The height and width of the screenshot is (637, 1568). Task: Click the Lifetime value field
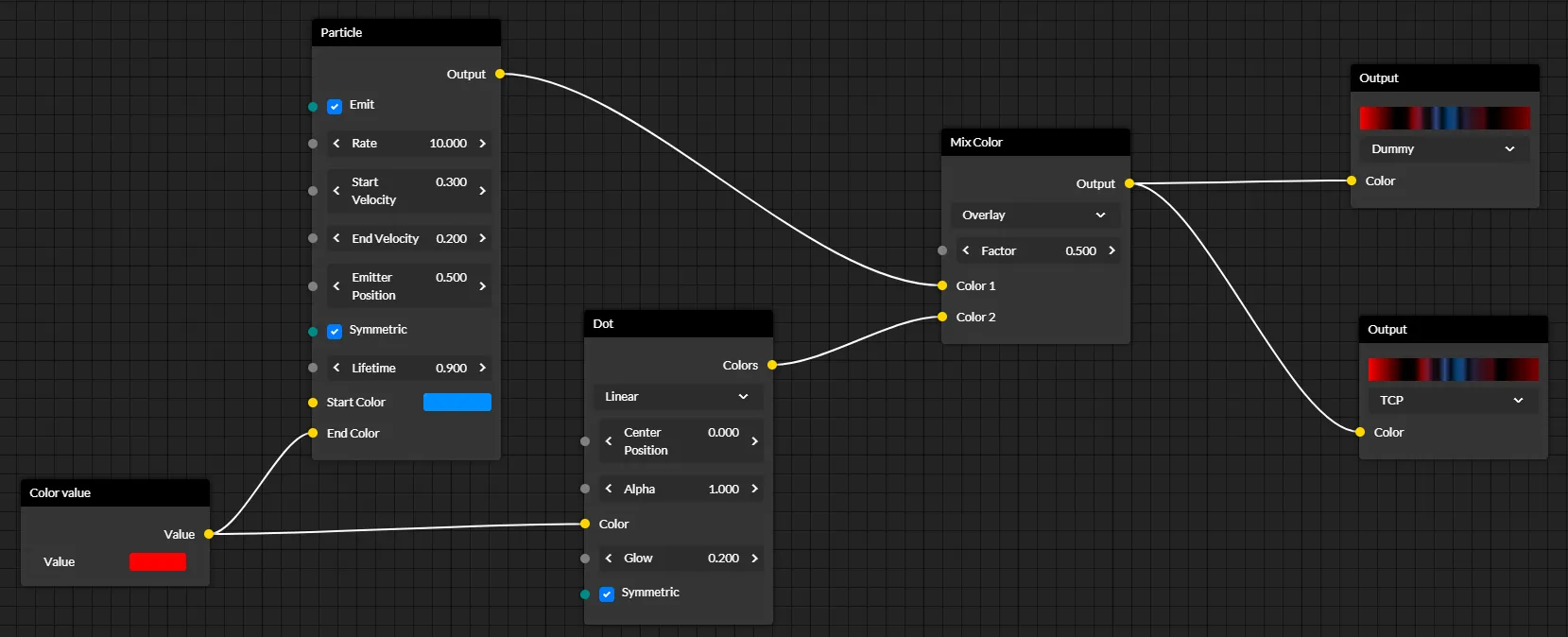pyautogui.click(x=409, y=368)
